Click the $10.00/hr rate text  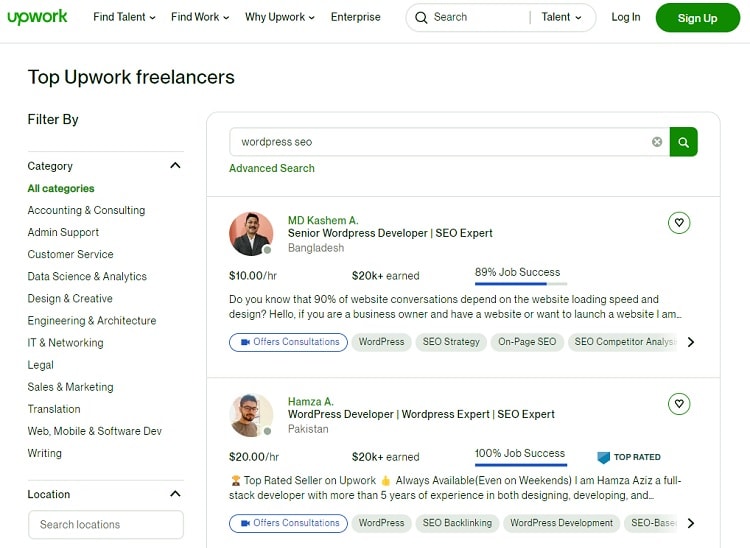click(x=253, y=276)
